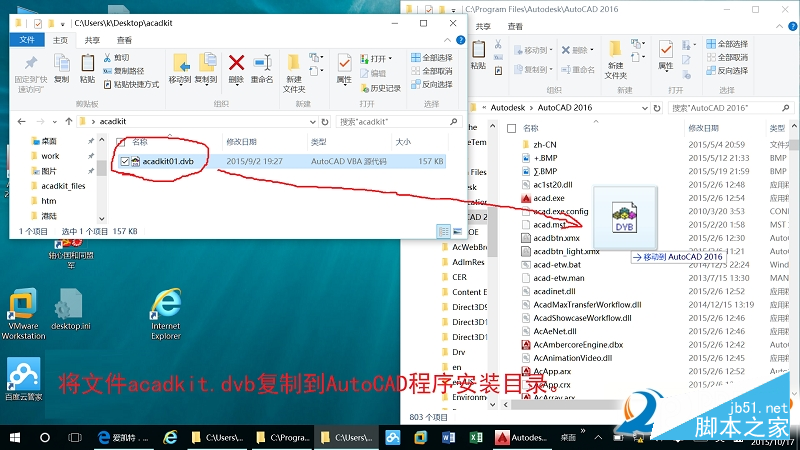Click Select all (全部选择) in acadkit ribbon
Screen dimensions: 800x450
(432, 58)
